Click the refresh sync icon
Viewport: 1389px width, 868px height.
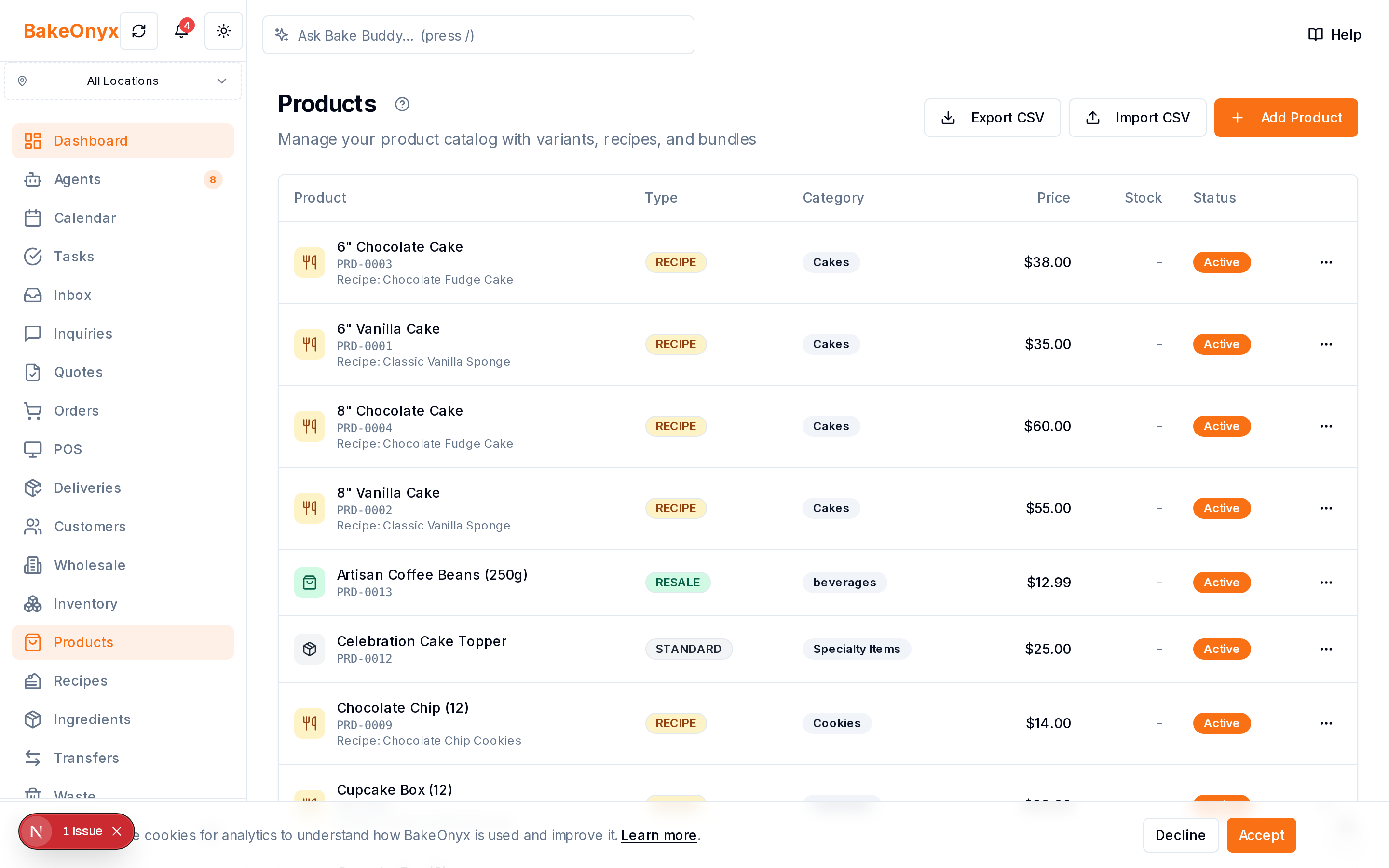tap(139, 31)
